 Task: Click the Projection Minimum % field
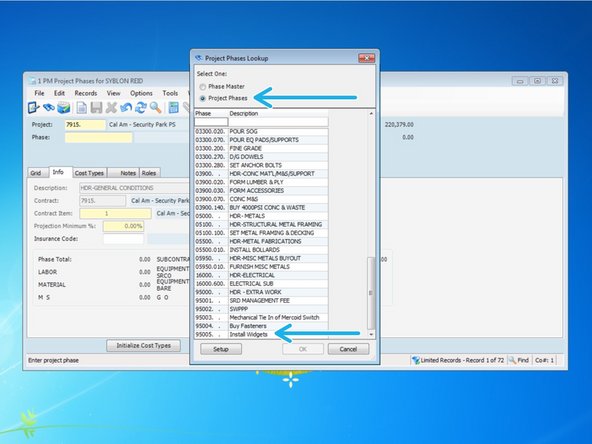123,226
